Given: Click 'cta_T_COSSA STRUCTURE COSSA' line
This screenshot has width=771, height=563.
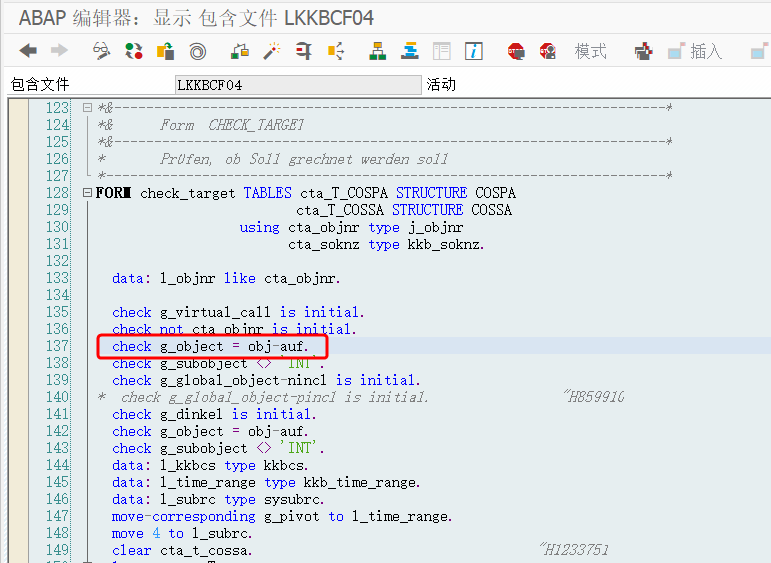Looking at the screenshot, I should tap(404, 210).
